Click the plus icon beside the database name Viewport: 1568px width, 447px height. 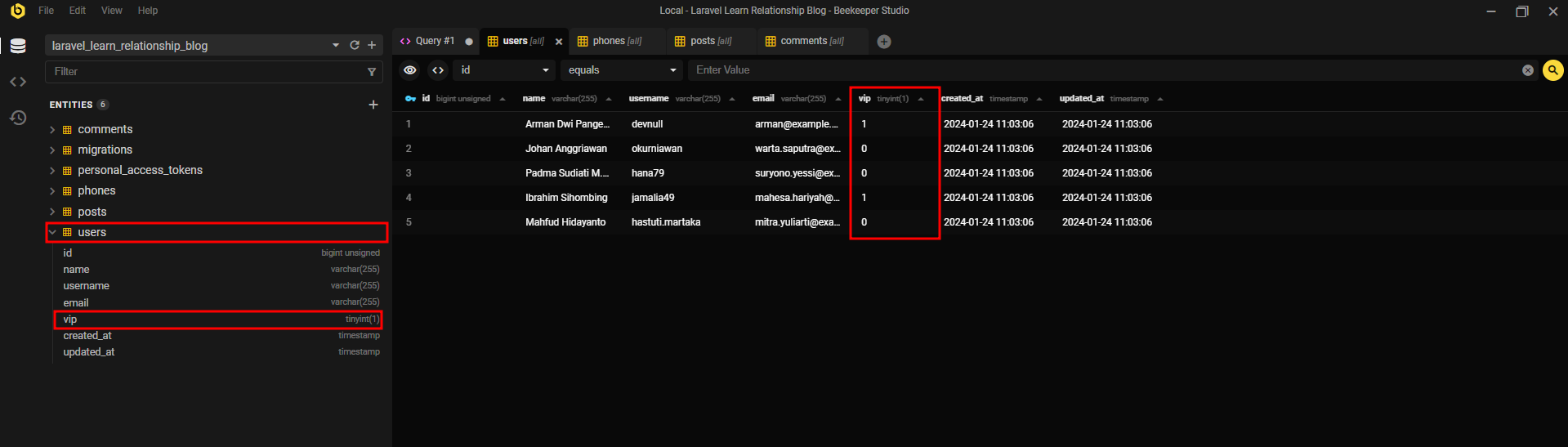372,46
